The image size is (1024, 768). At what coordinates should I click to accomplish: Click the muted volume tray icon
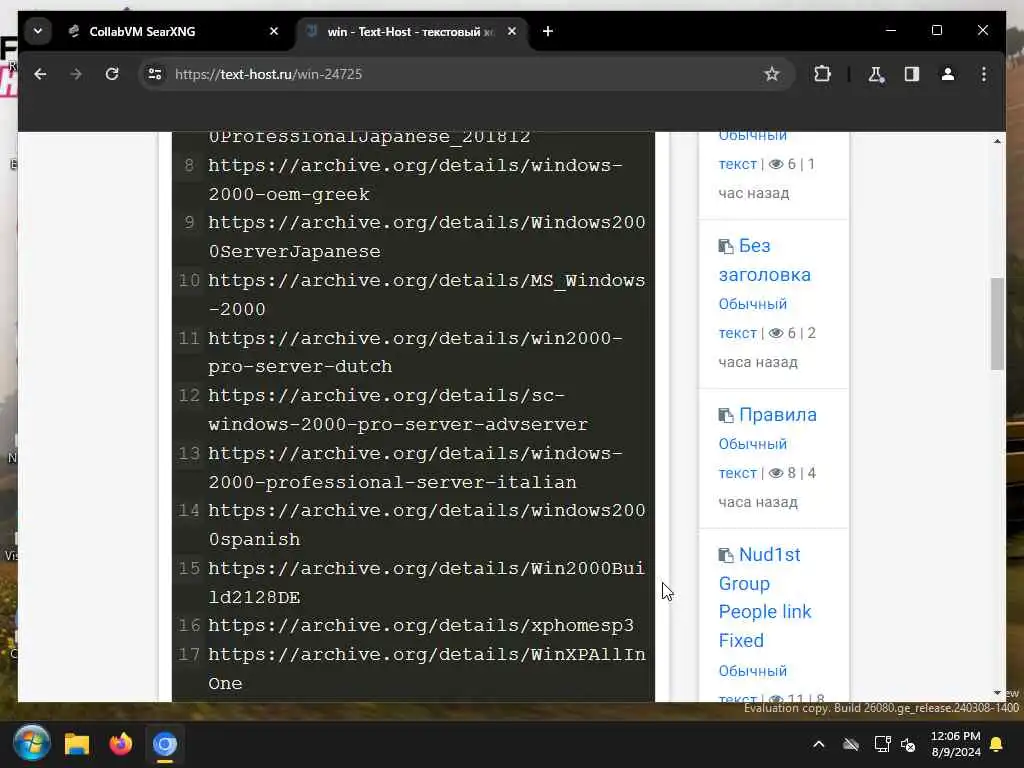click(908, 744)
